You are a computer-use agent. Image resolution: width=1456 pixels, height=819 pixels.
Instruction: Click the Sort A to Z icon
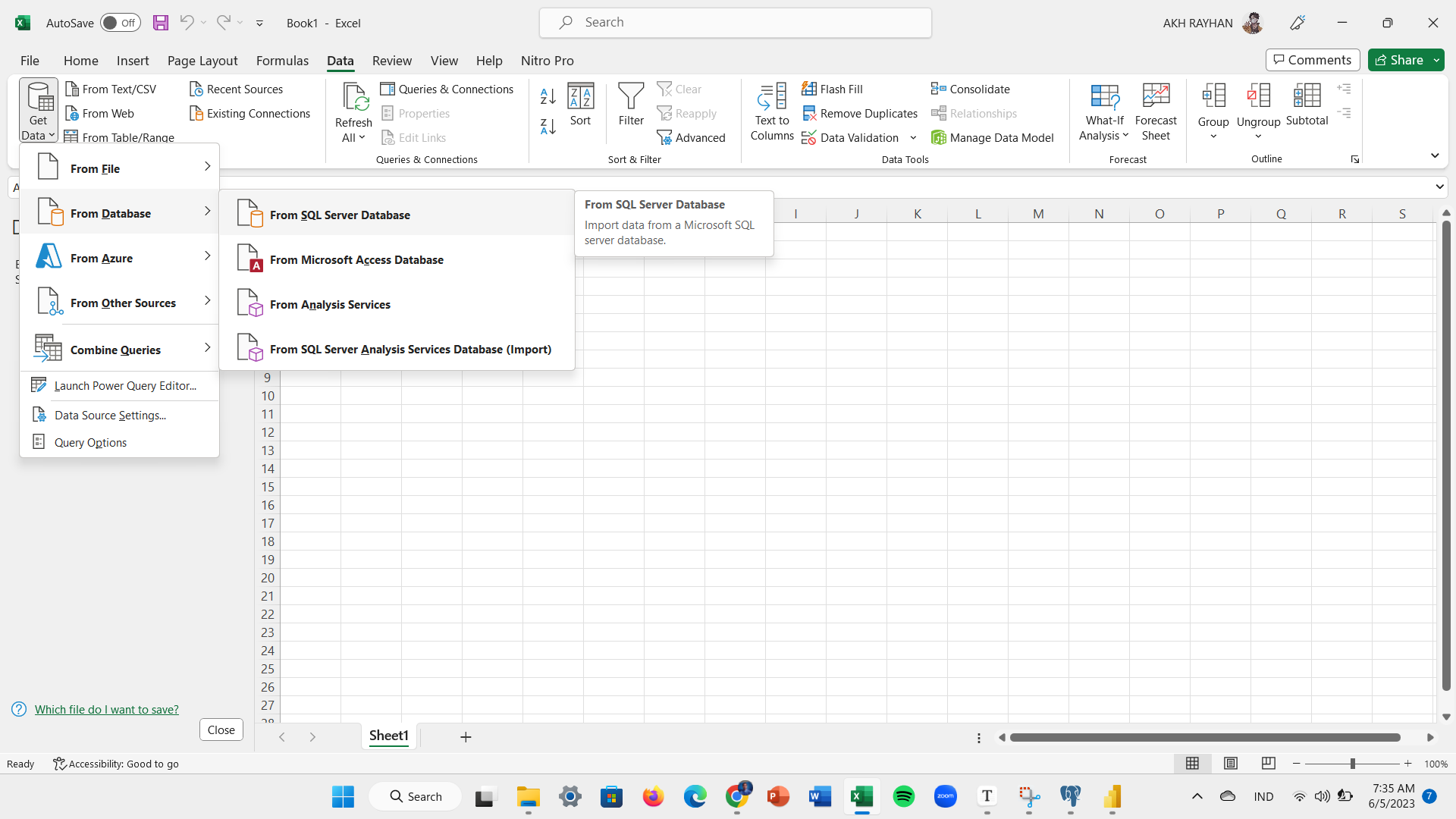[x=548, y=96]
